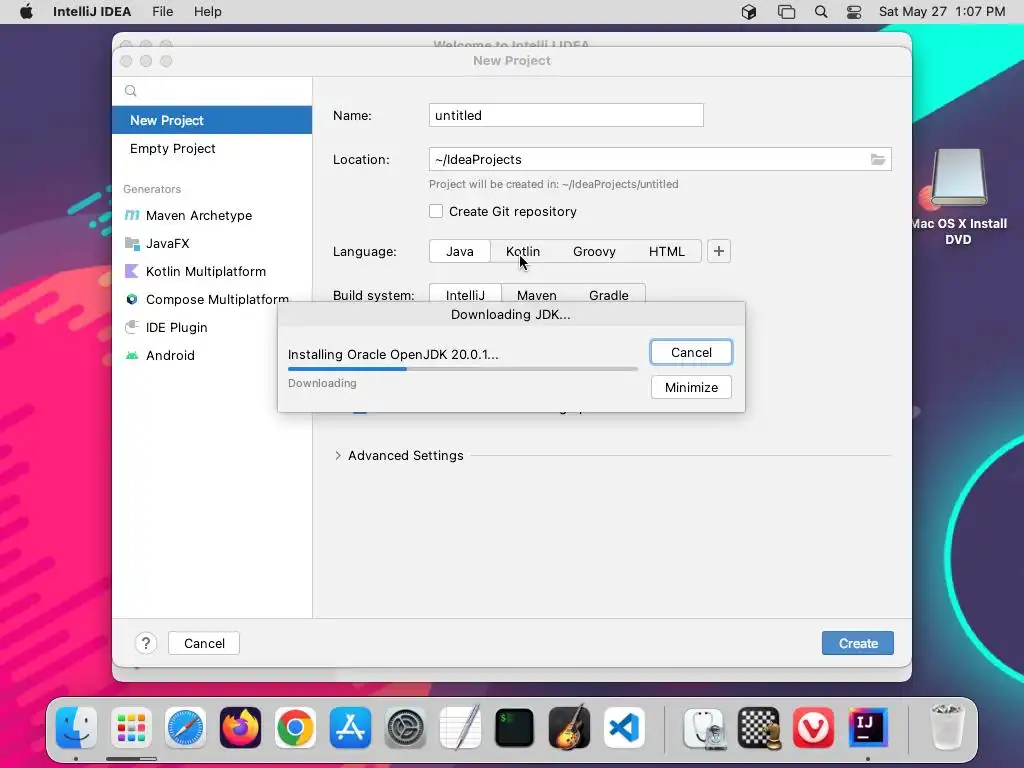
Task: Choose Gradle build system
Action: click(609, 295)
